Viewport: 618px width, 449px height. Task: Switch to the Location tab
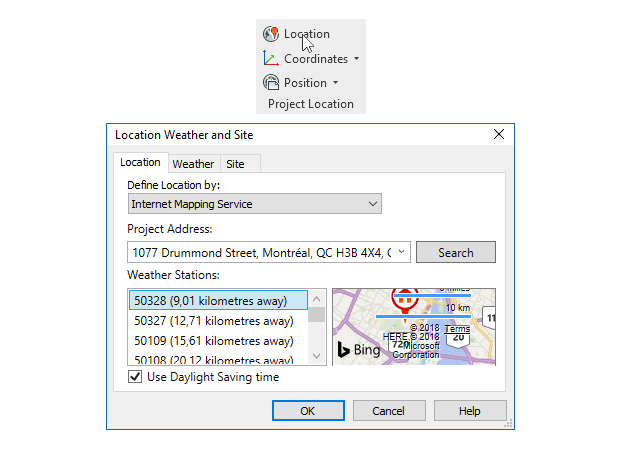pyautogui.click(x=141, y=162)
